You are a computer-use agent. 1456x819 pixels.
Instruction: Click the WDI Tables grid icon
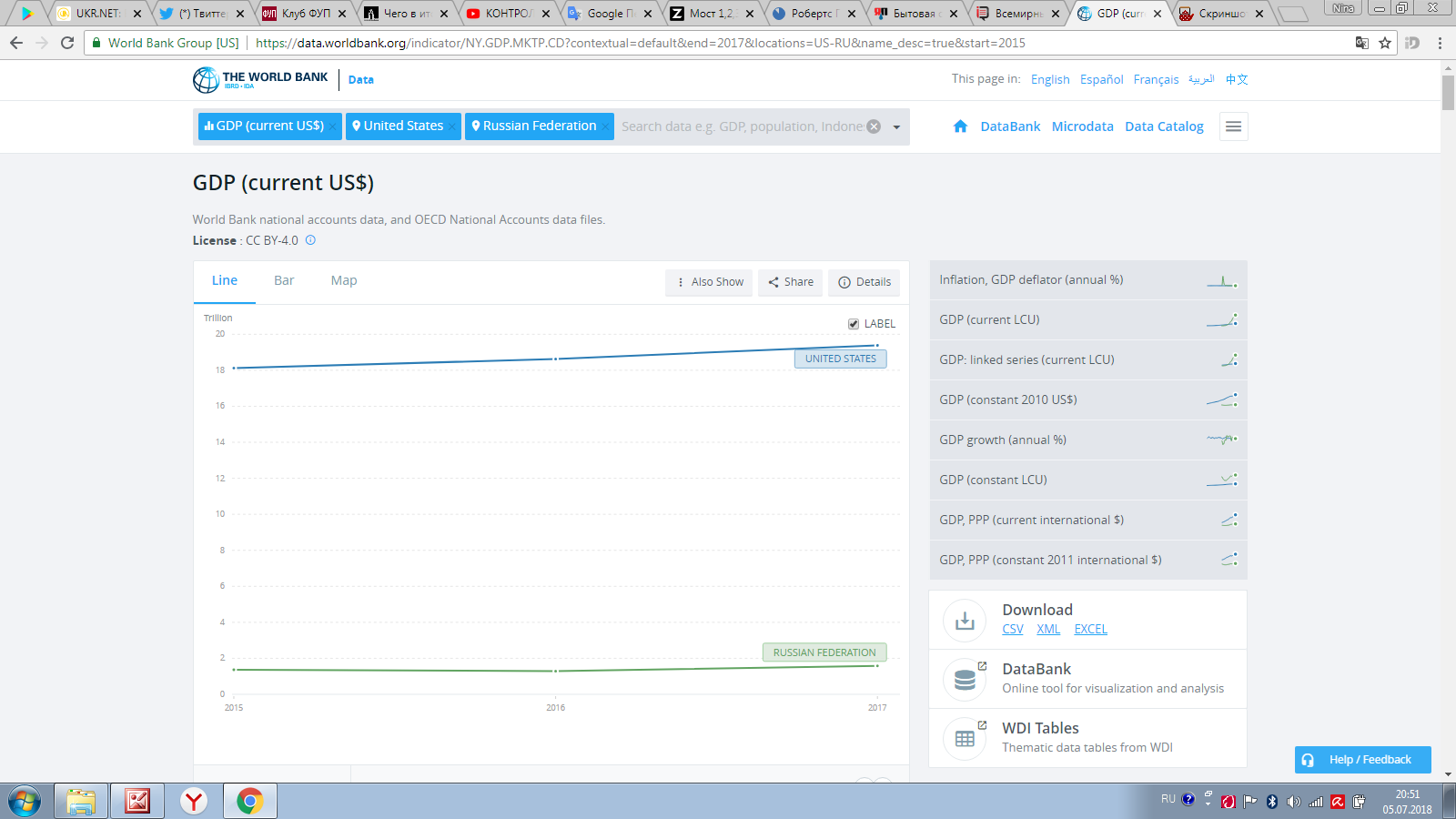pos(965,739)
